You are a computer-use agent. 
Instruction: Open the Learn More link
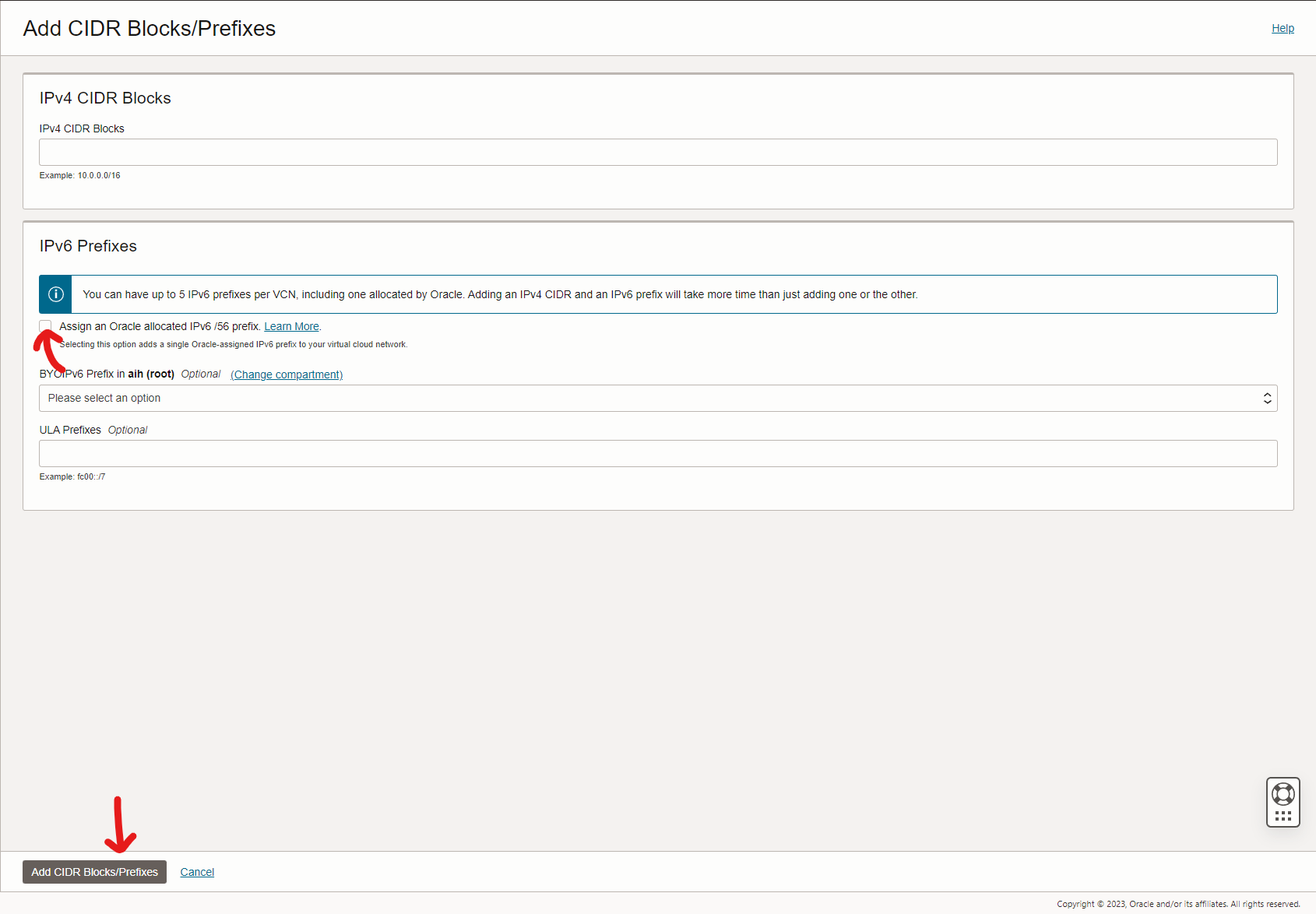tap(291, 327)
